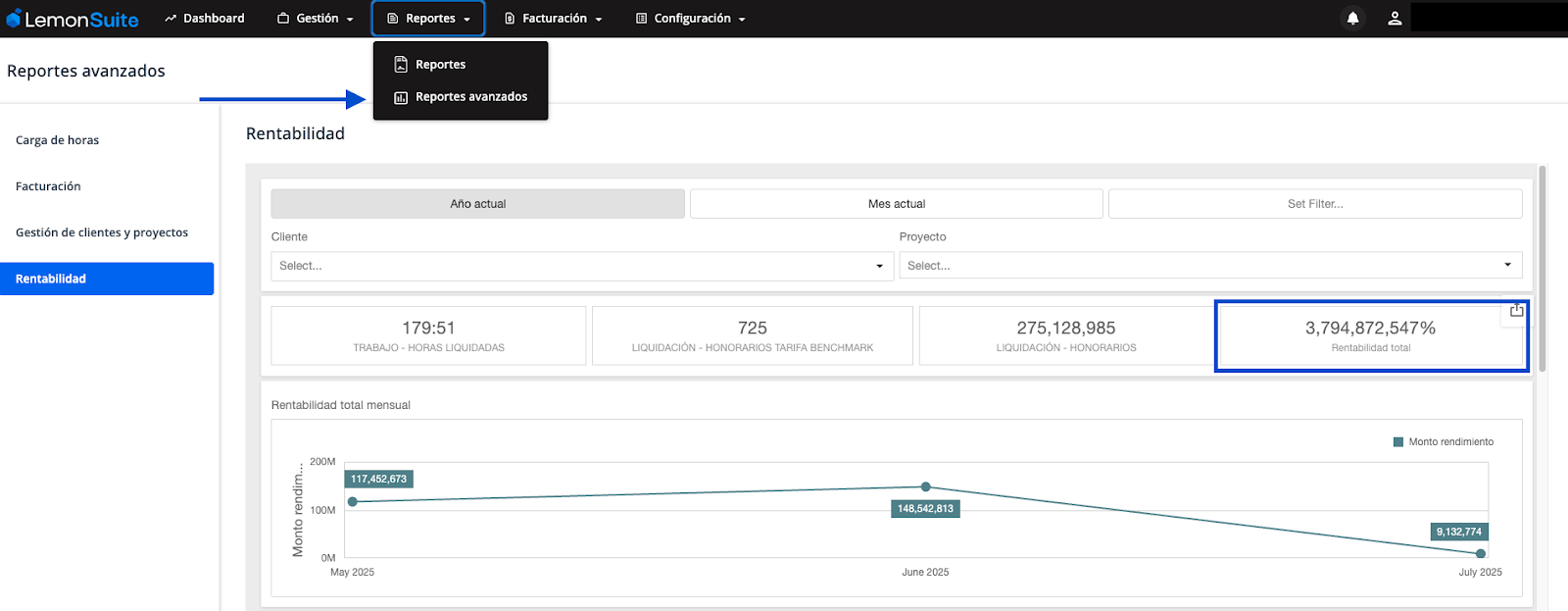Expand the Configuración menu
The height and width of the screenshot is (611, 1568).
(690, 19)
